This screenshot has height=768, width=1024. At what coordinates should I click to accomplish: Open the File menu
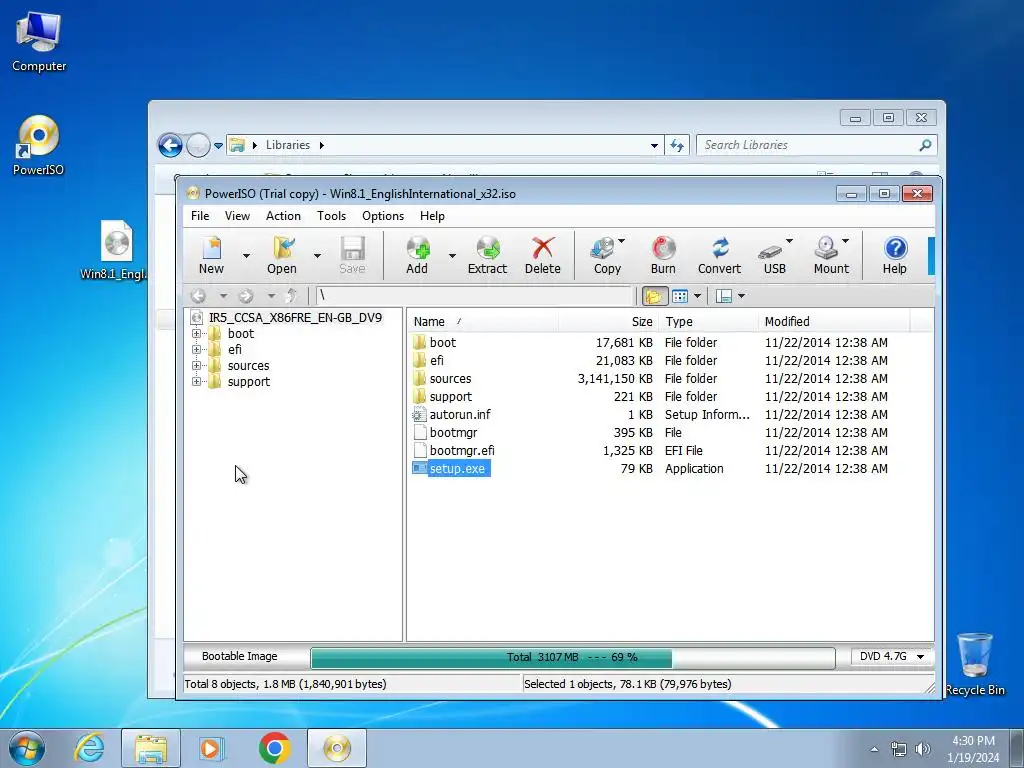(x=200, y=216)
